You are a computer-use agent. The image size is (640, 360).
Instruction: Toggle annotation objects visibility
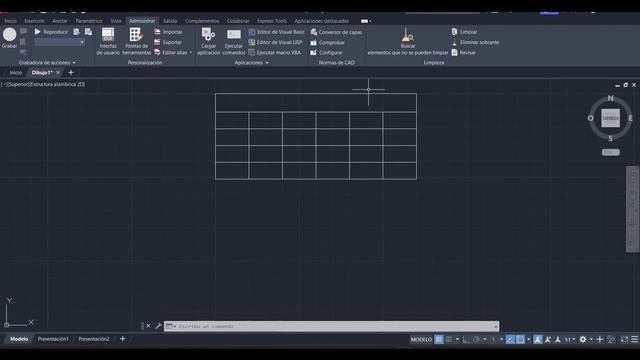(x=538, y=340)
